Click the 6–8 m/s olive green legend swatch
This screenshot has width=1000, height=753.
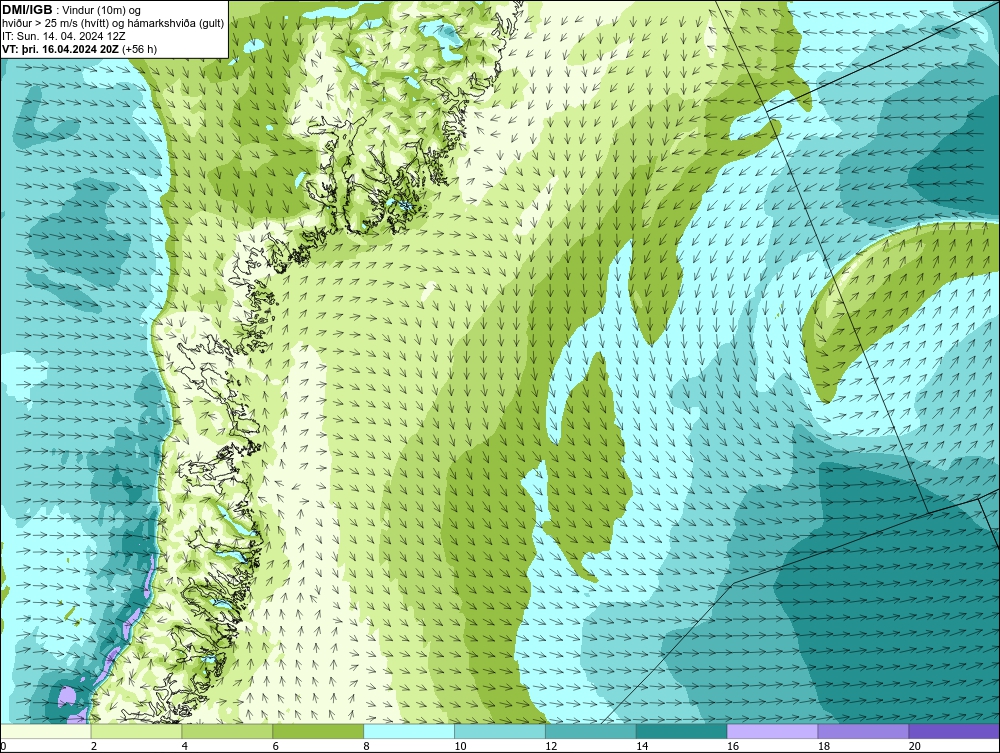coord(318,731)
